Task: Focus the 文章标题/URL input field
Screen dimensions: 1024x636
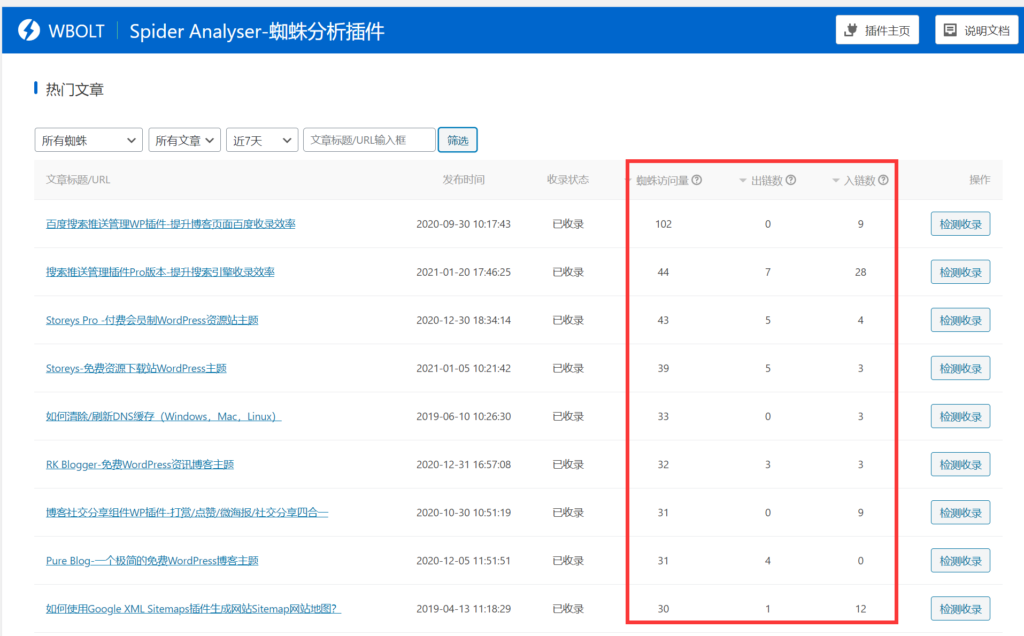Action: tap(369, 141)
